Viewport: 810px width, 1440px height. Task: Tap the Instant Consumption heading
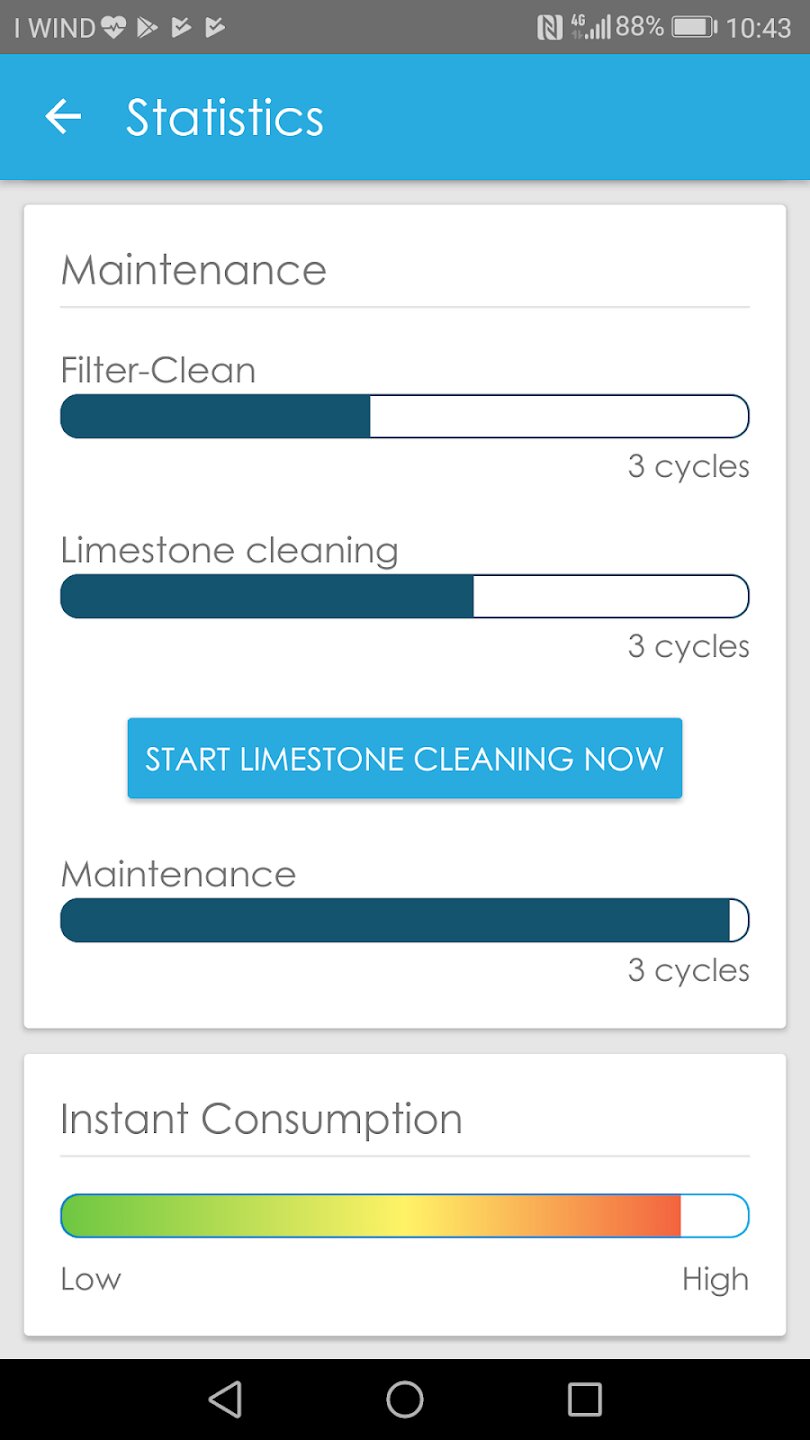[261, 1119]
